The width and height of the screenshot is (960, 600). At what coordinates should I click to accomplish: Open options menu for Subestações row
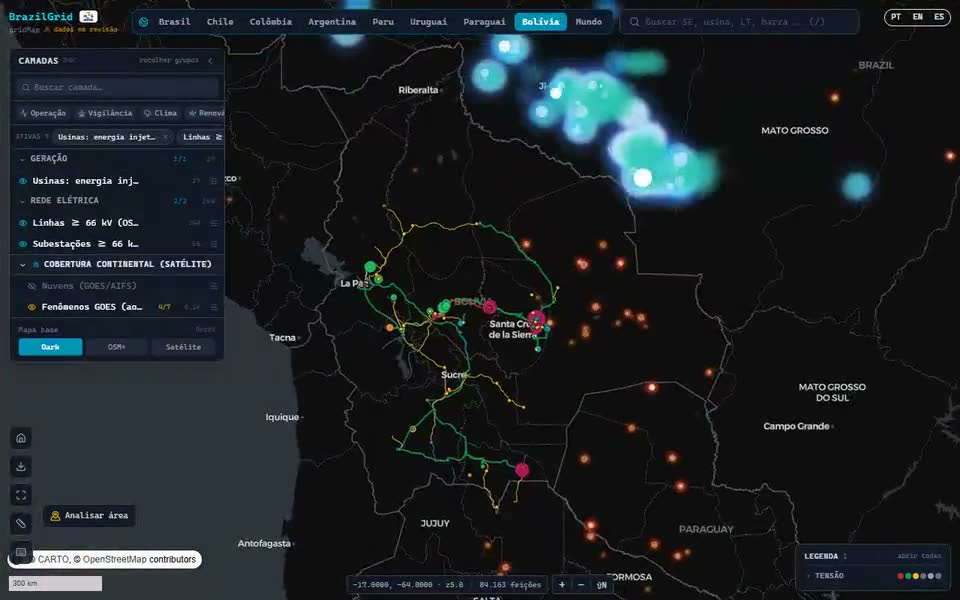(214, 244)
